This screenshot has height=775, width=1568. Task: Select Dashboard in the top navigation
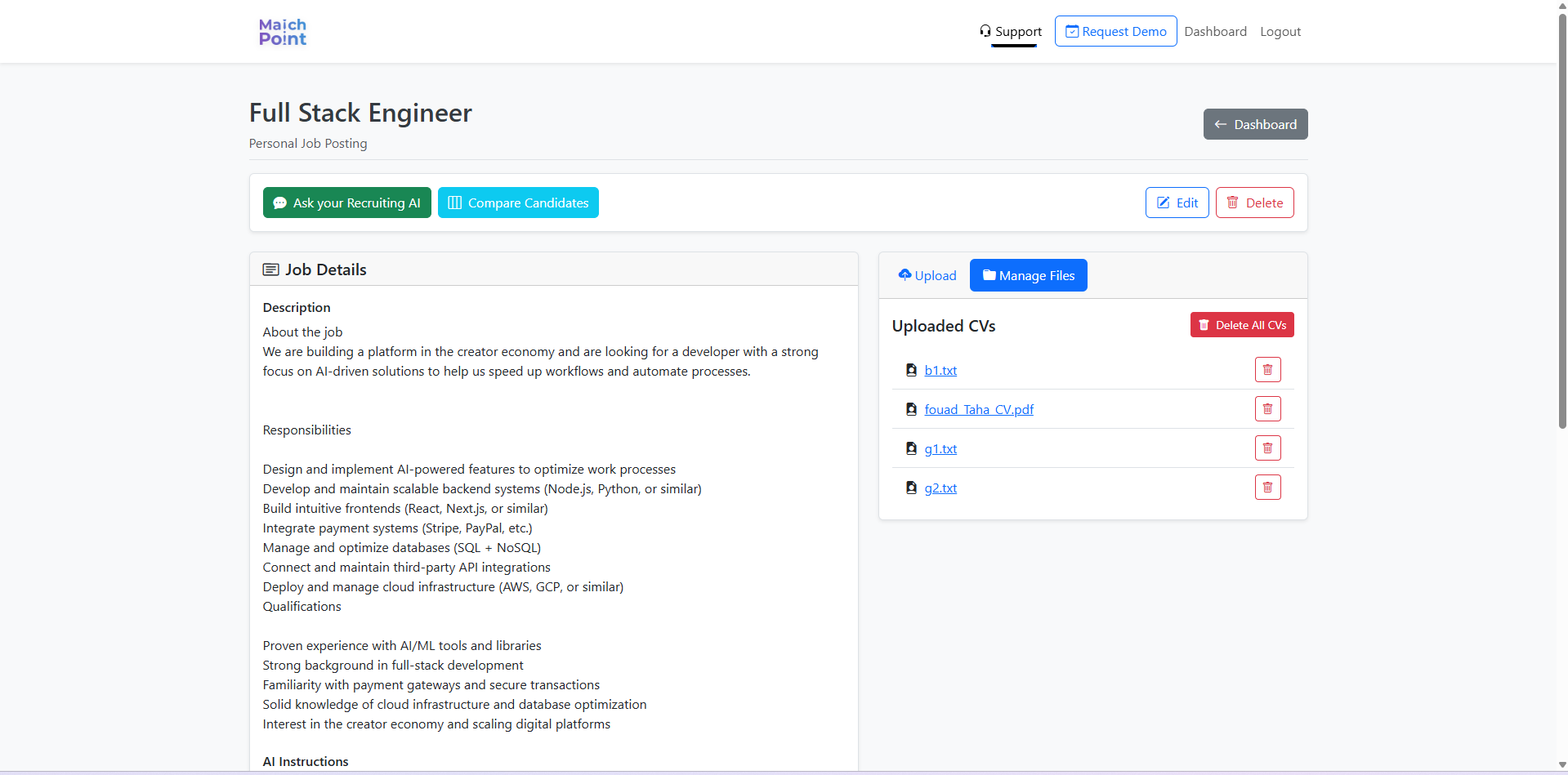[1215, 31]
